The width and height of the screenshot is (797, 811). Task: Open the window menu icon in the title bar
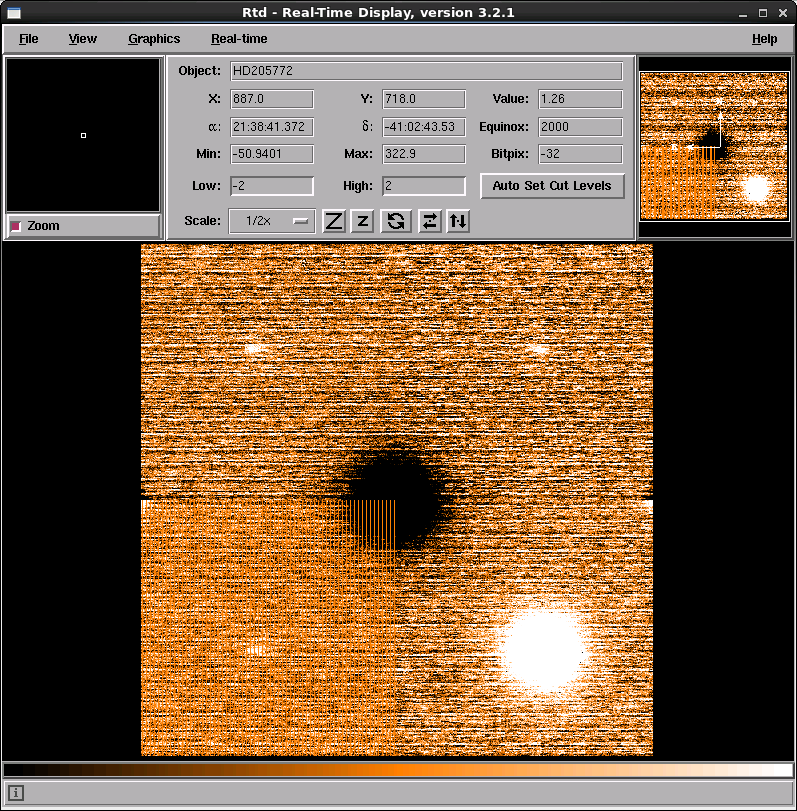[14, 13]
